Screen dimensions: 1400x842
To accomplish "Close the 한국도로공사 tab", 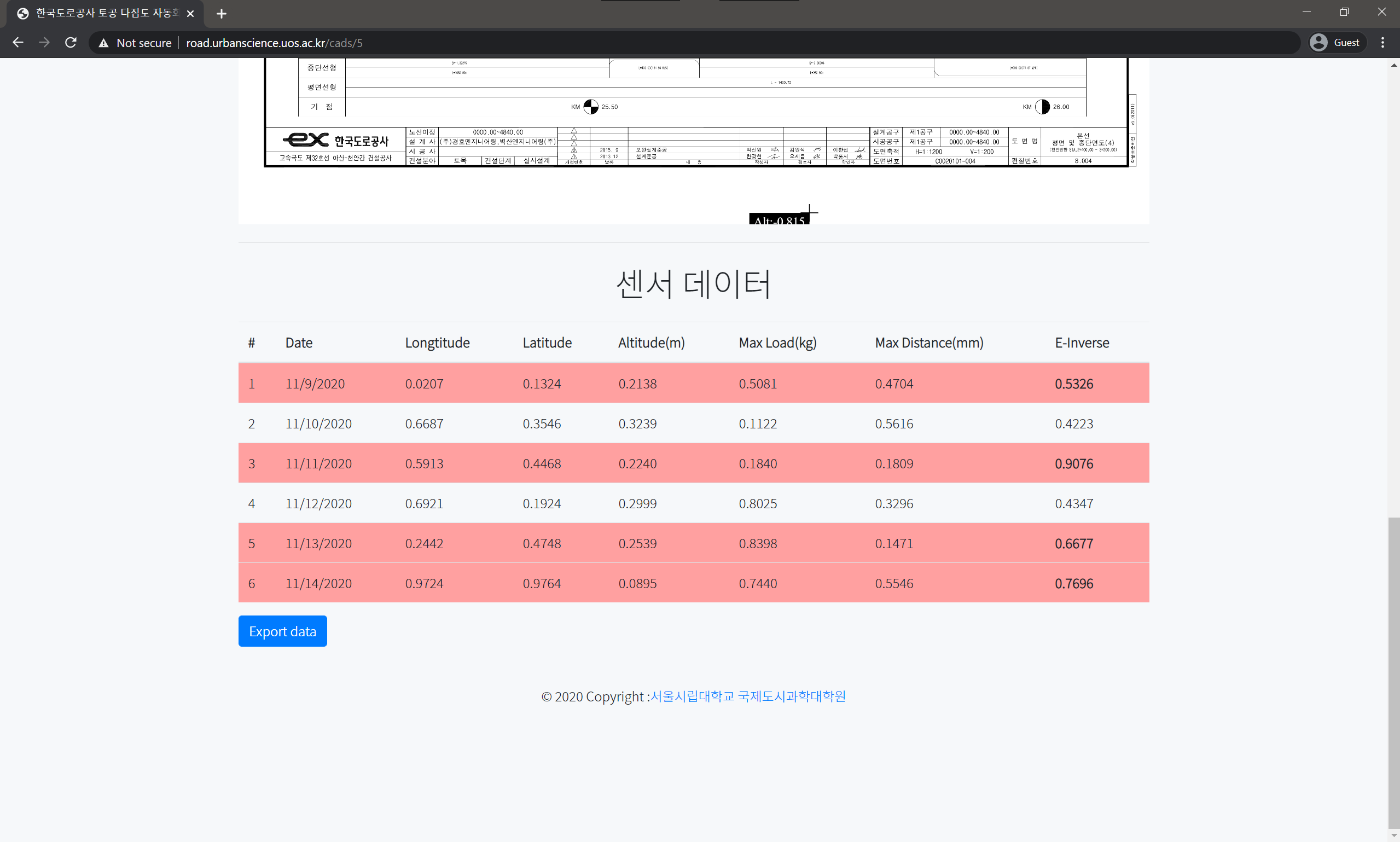I will point(190,14).
